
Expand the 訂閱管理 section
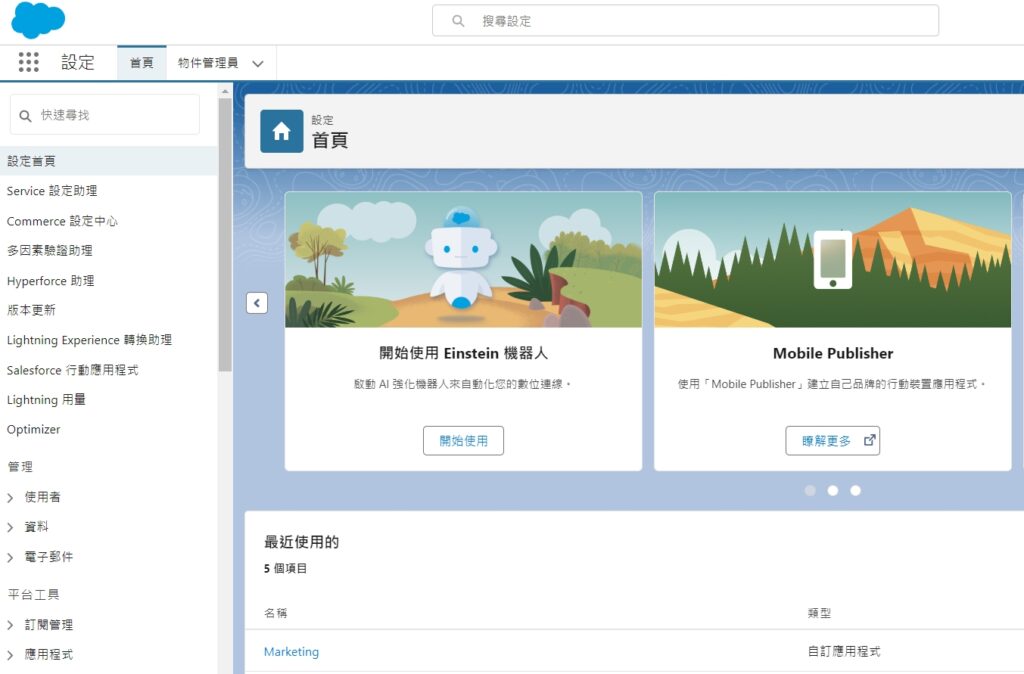pyautogui.click(x=11, y=625)
